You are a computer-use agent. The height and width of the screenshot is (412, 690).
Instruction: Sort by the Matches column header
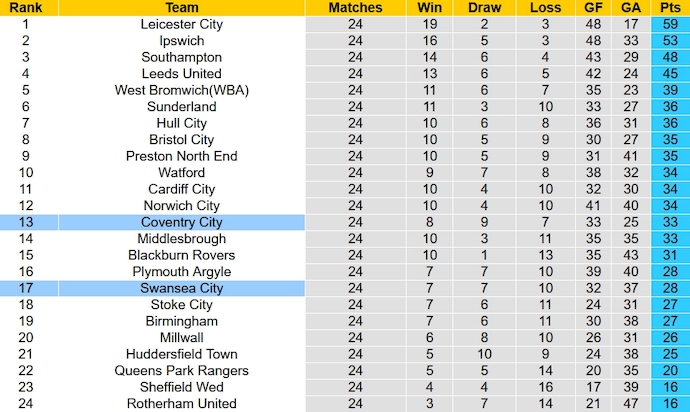pyautogui.click(x=355, y=8)
